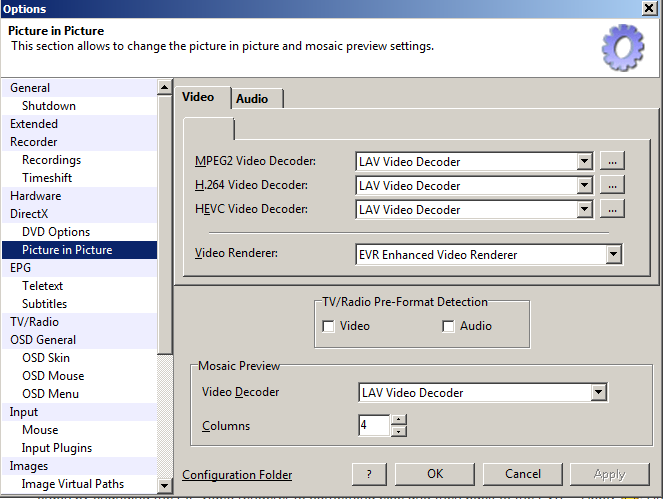This screenshot has width=663, height=499.
Task: Click the Columns number input field
Action: click(x=374, y=426)
